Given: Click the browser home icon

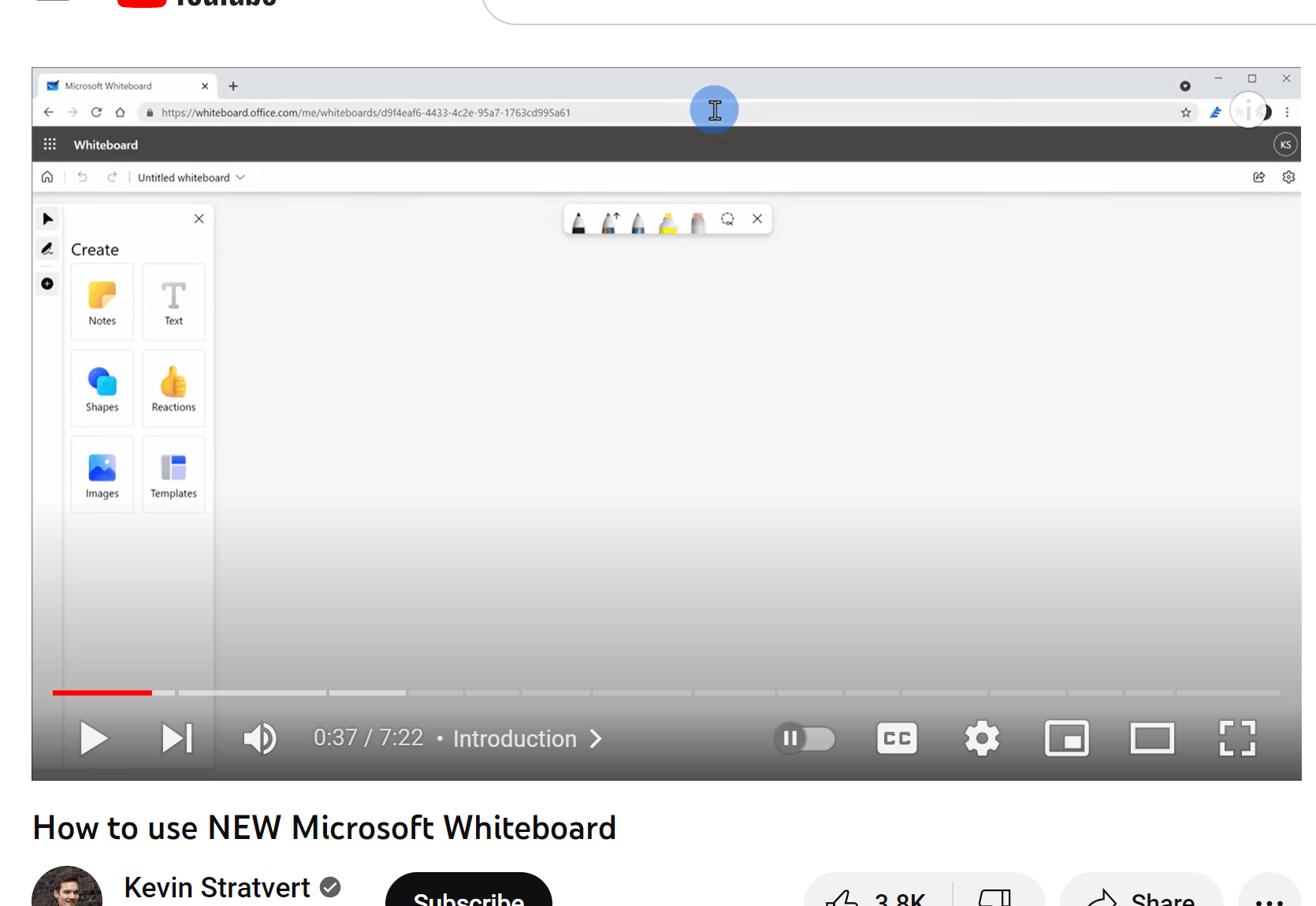Looking at the screenshot, I should [x=120, y=113].
